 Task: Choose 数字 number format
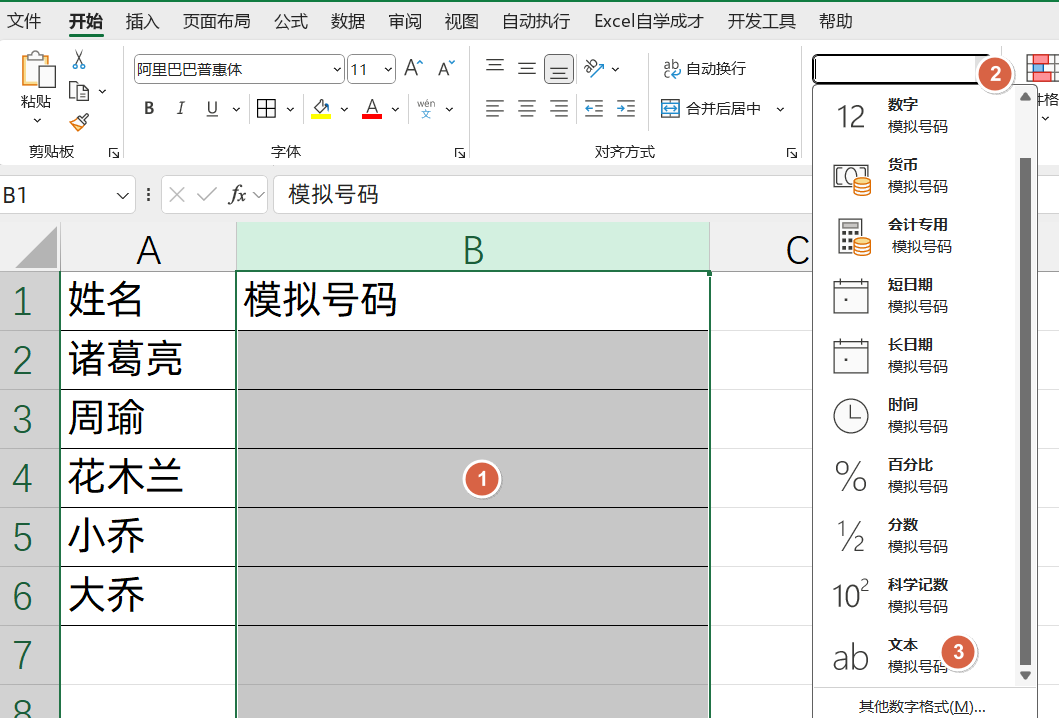(915, 116)
